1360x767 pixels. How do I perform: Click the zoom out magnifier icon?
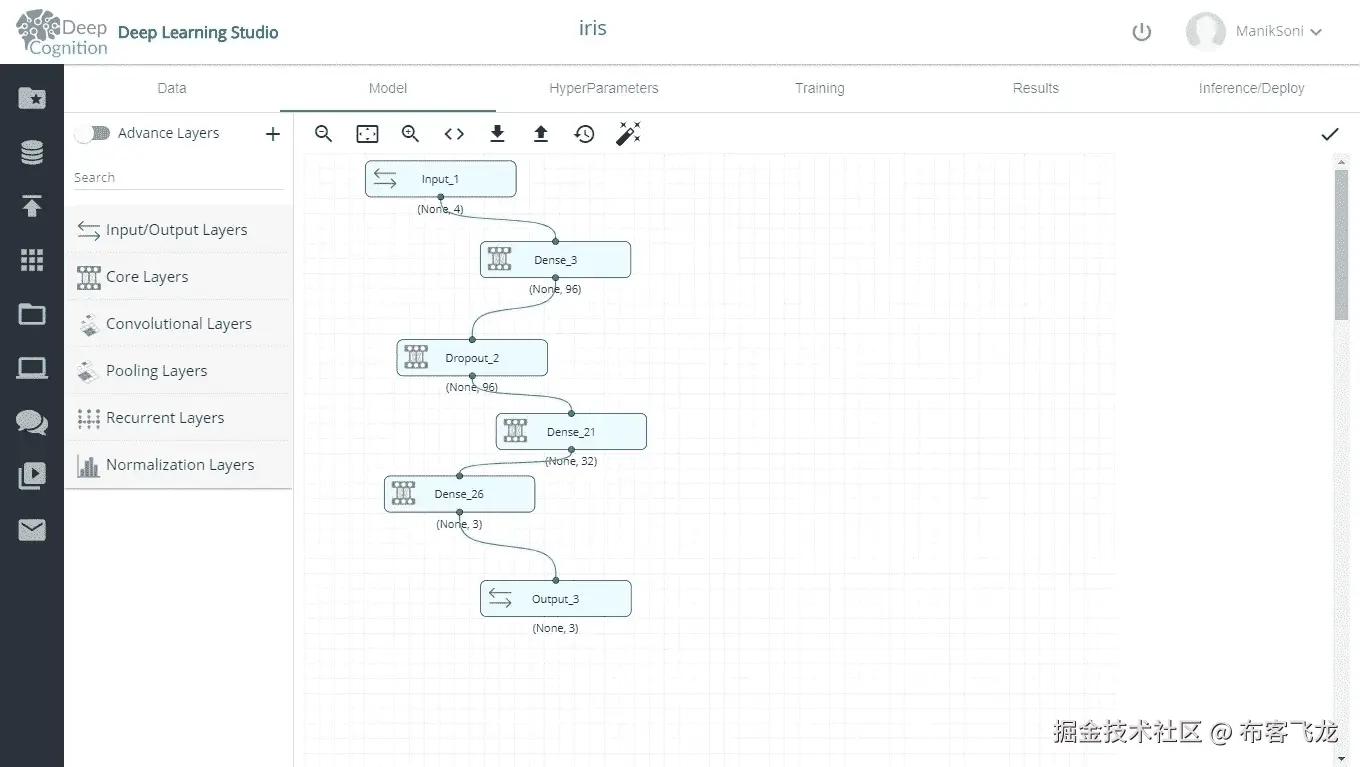click(x=323, y=134)
